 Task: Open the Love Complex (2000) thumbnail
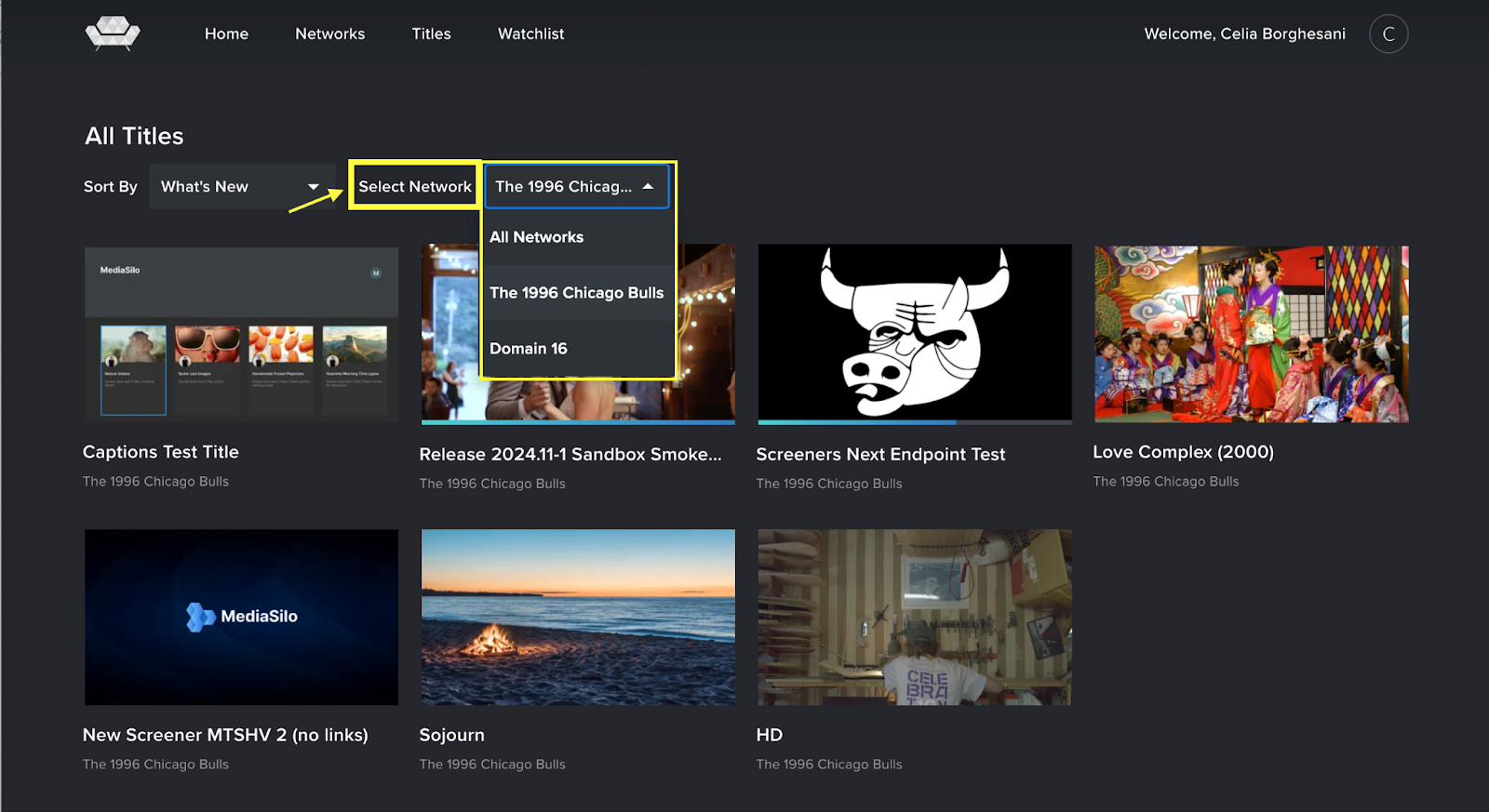click(1252, 334)
